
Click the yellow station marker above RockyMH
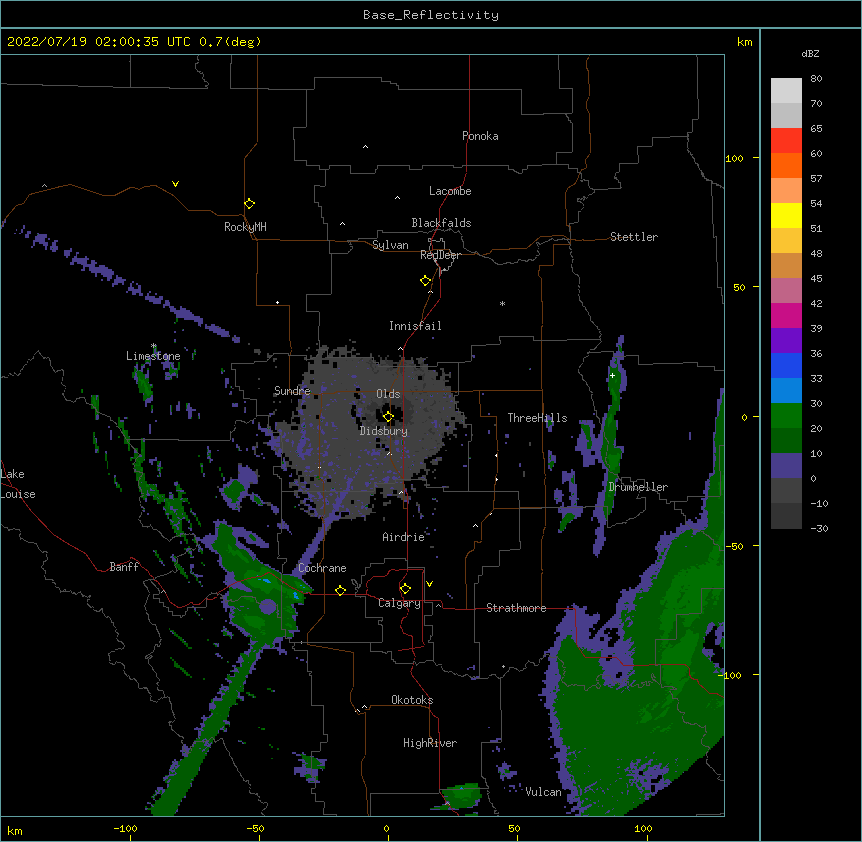click(x=250, y=204)
